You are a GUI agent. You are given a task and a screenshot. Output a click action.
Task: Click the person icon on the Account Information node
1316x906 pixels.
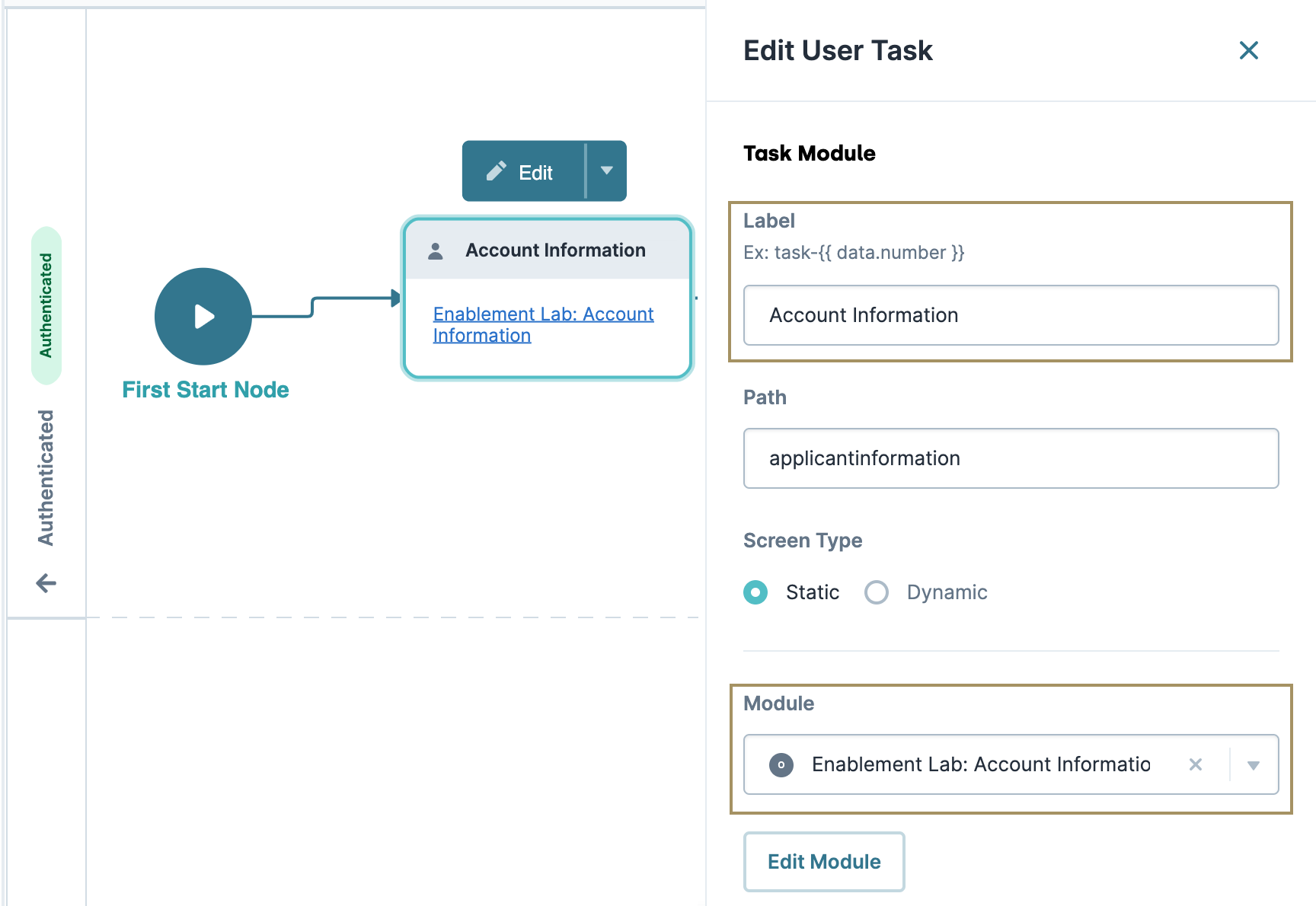pos(435,250)
